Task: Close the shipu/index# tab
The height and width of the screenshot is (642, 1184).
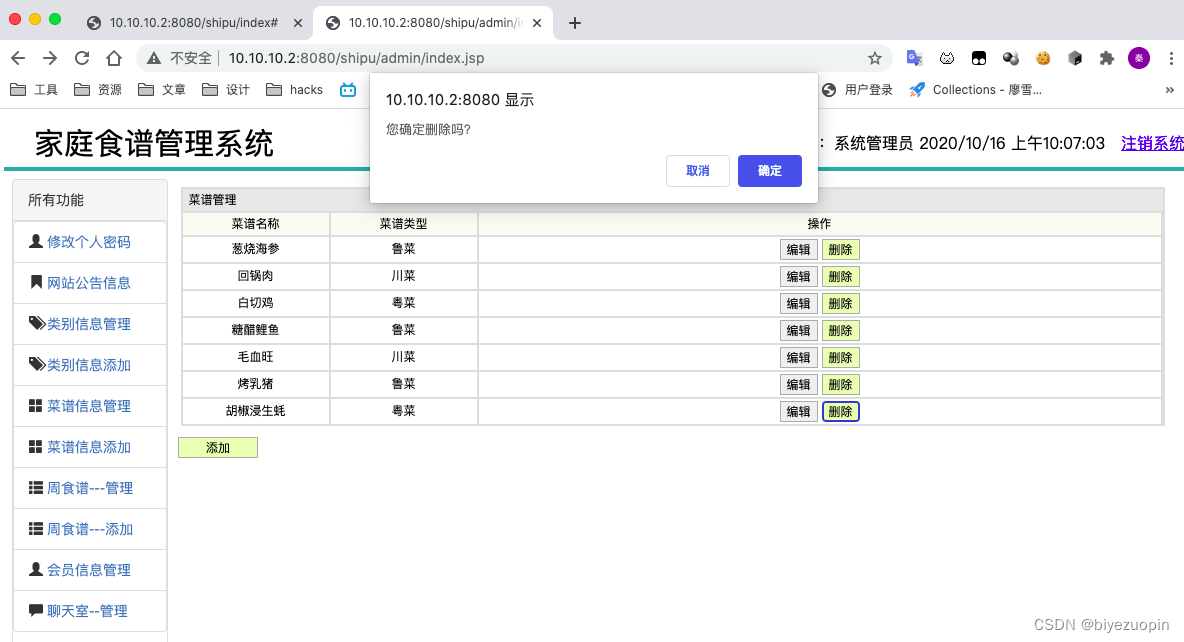Action: [x=298, y=23]
